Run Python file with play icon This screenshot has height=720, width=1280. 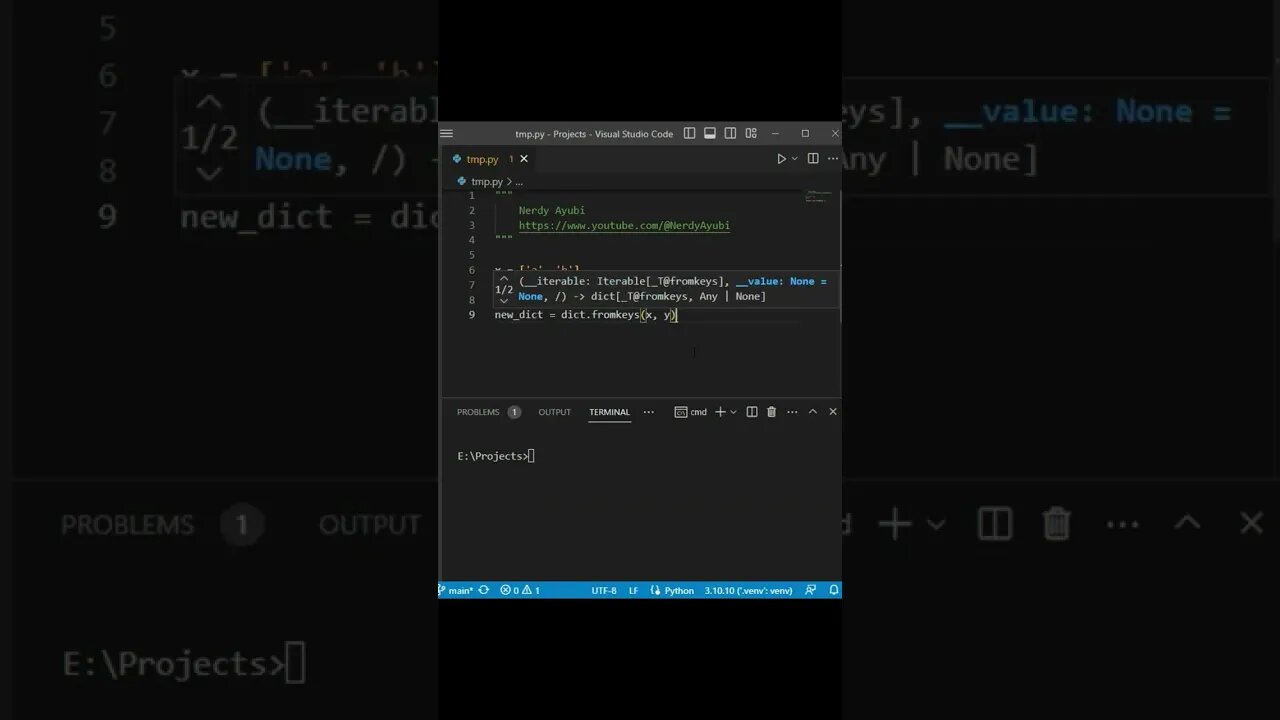tap(782, 159)
